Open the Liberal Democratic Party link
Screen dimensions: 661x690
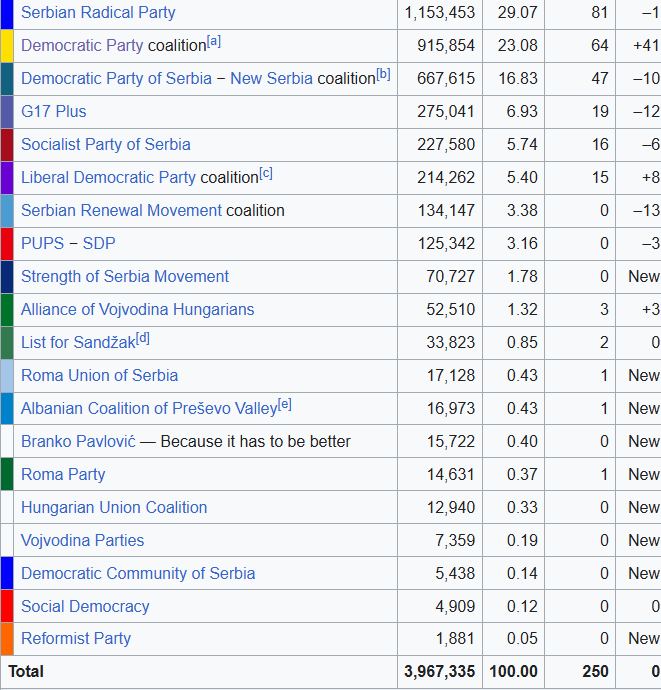[x=108, y=178]
